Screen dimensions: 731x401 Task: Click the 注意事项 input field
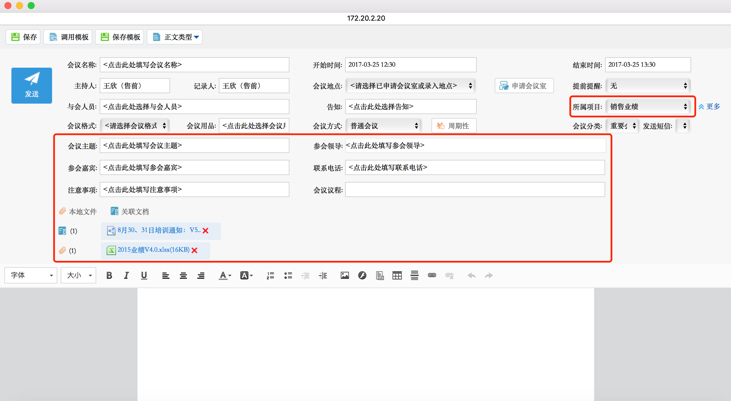tap(194, 190)
